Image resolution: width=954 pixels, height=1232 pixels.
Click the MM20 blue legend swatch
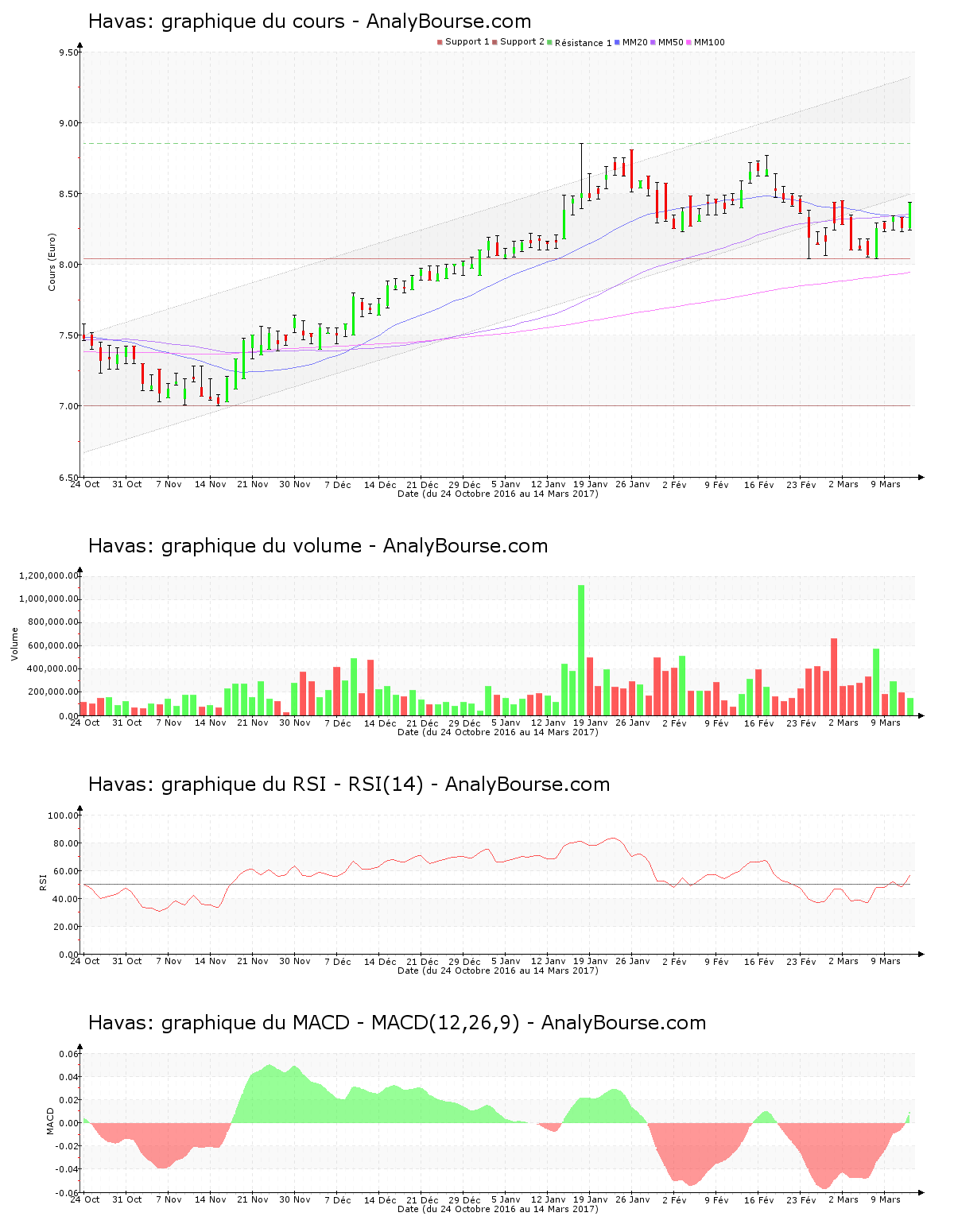tap(617, 42)
